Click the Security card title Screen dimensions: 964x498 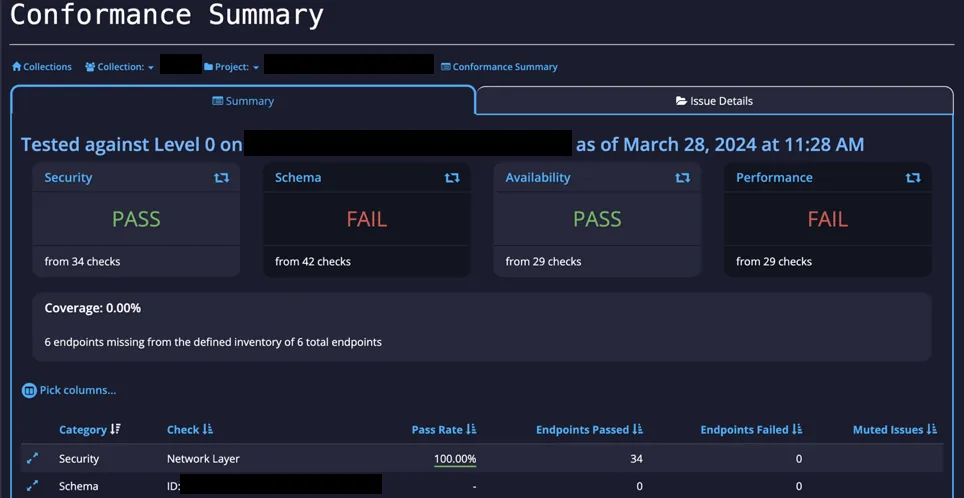pyautogui.click(x=68, y=178)
